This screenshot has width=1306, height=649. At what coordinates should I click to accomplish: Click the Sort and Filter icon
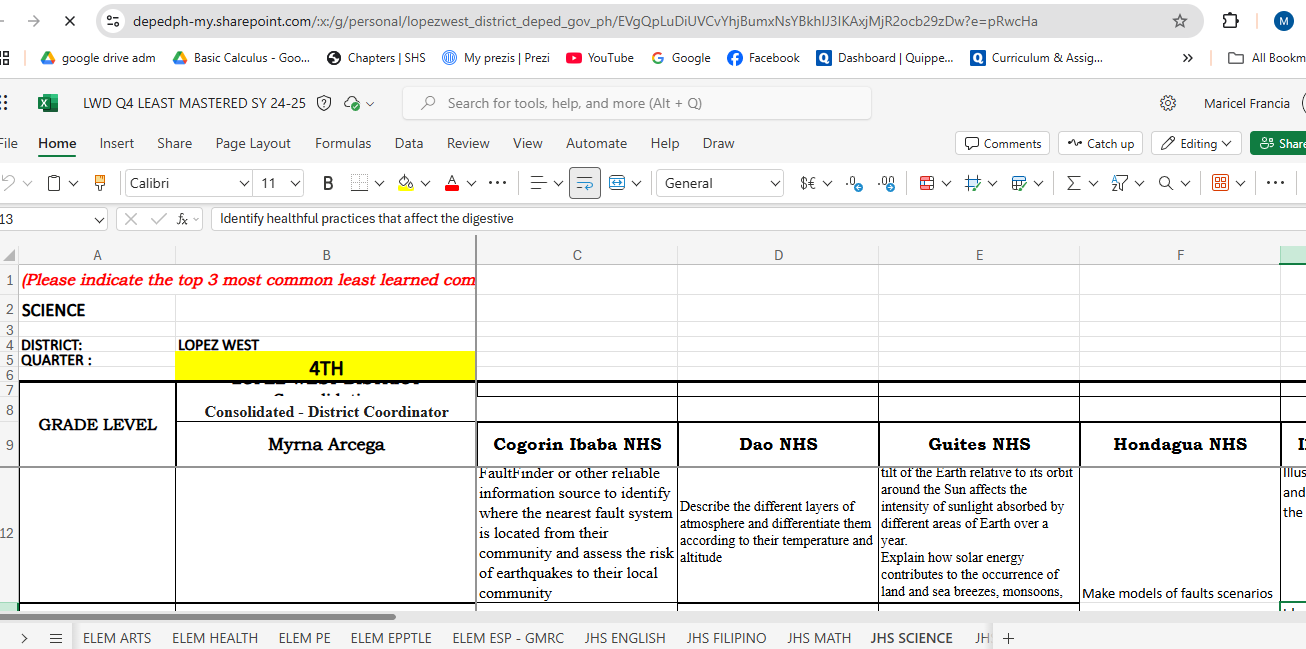pos(1119,183)
